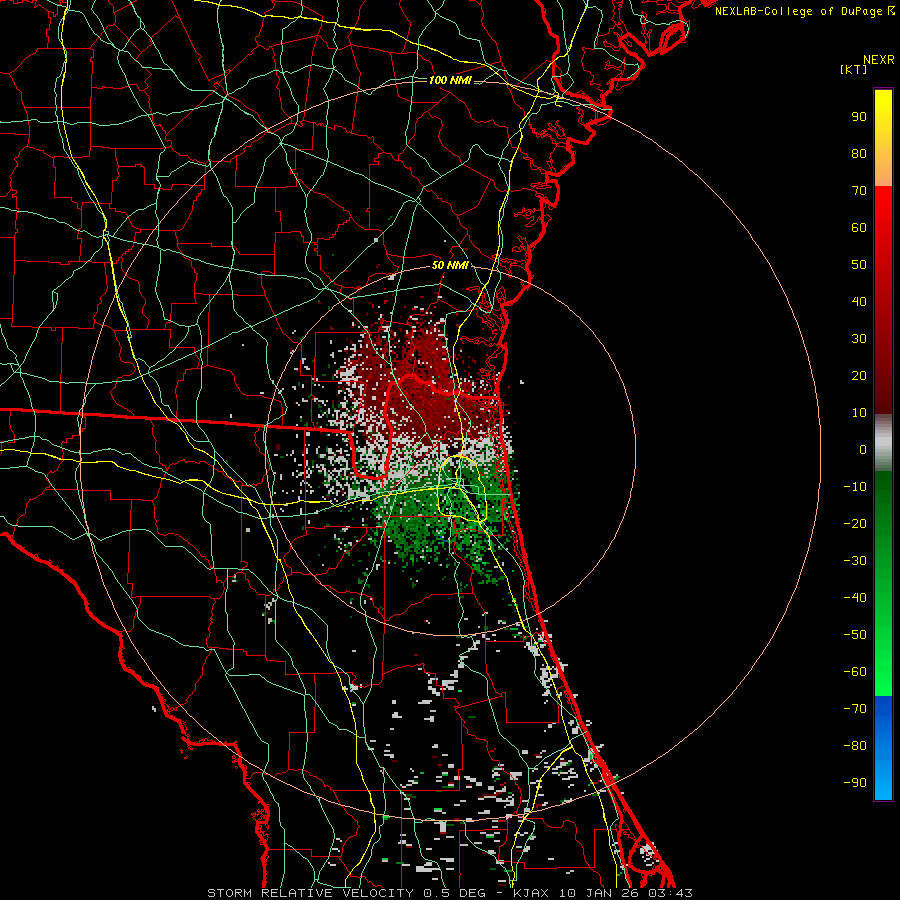Click the 20 value on velocity scale

point(859,375)
